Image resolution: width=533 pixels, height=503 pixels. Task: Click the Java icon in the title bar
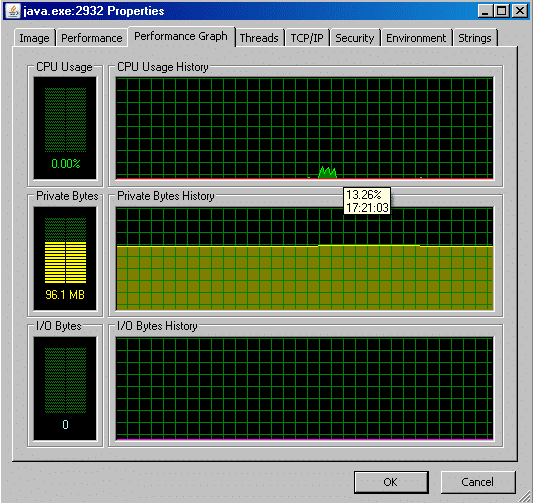[x=13, y=11]
